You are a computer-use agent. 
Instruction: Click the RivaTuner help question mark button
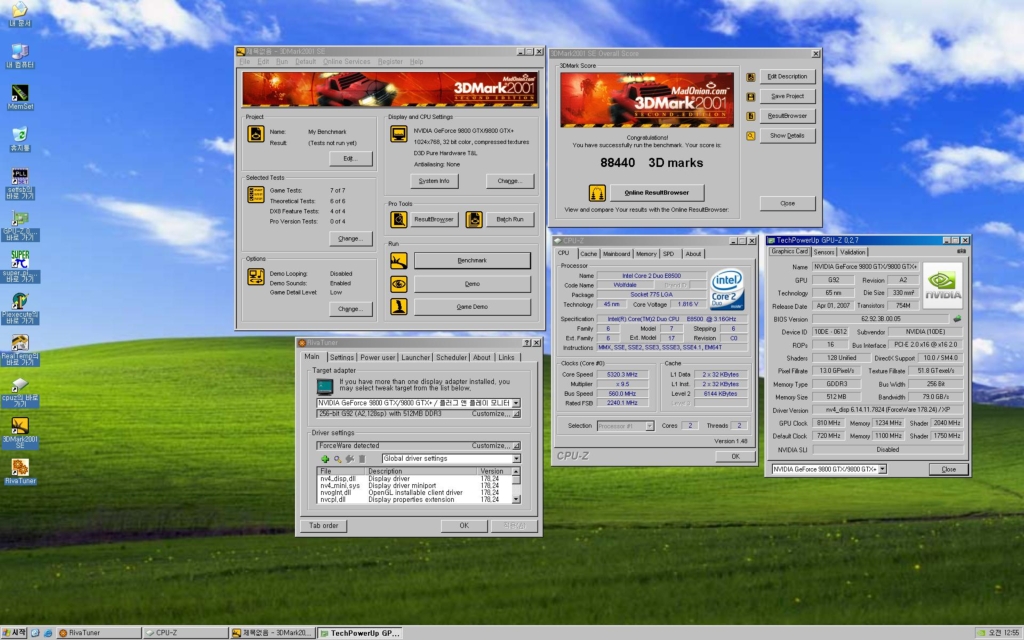527,343
